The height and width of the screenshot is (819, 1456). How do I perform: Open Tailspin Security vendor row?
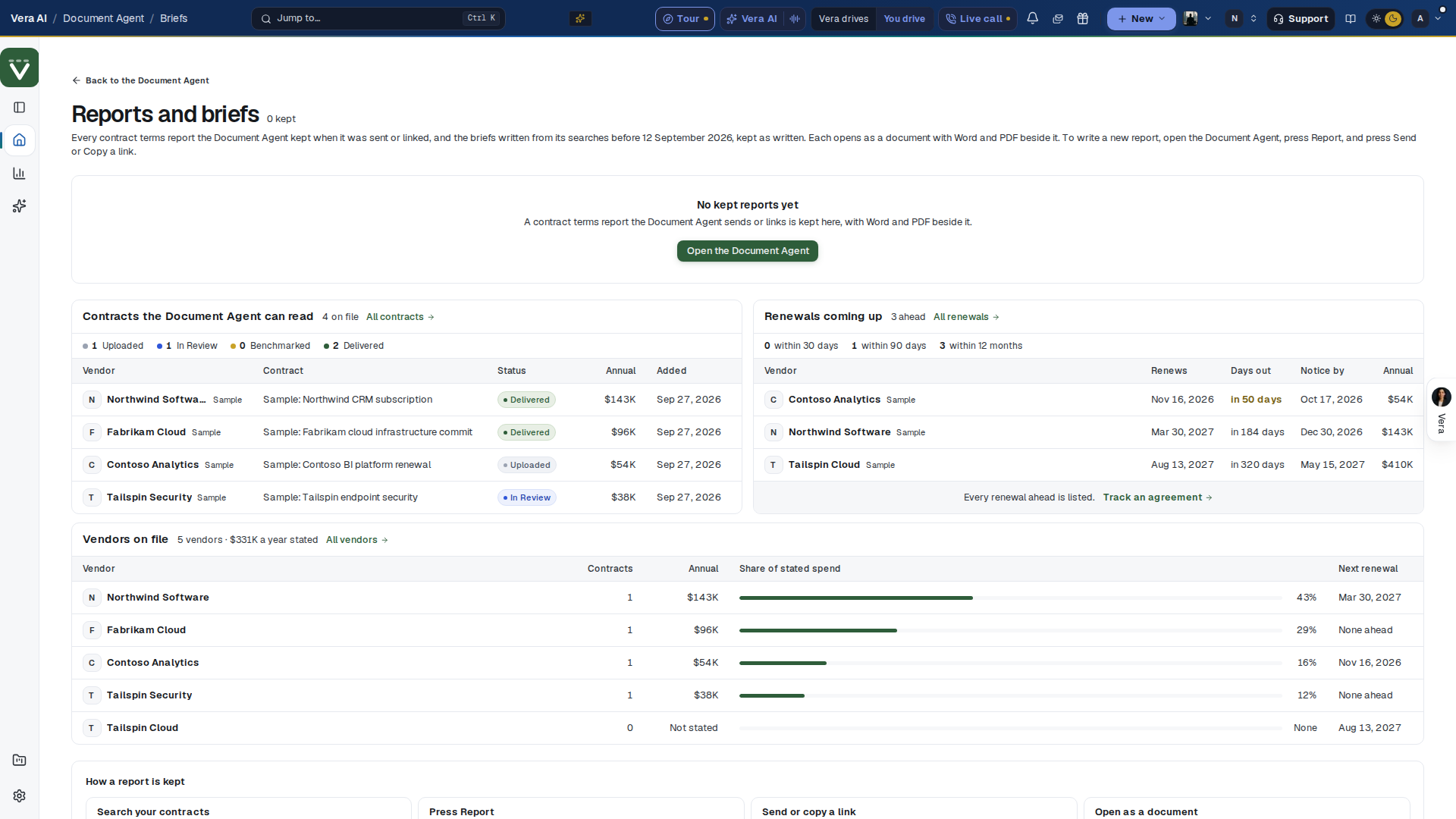click(x=747, y=695)
